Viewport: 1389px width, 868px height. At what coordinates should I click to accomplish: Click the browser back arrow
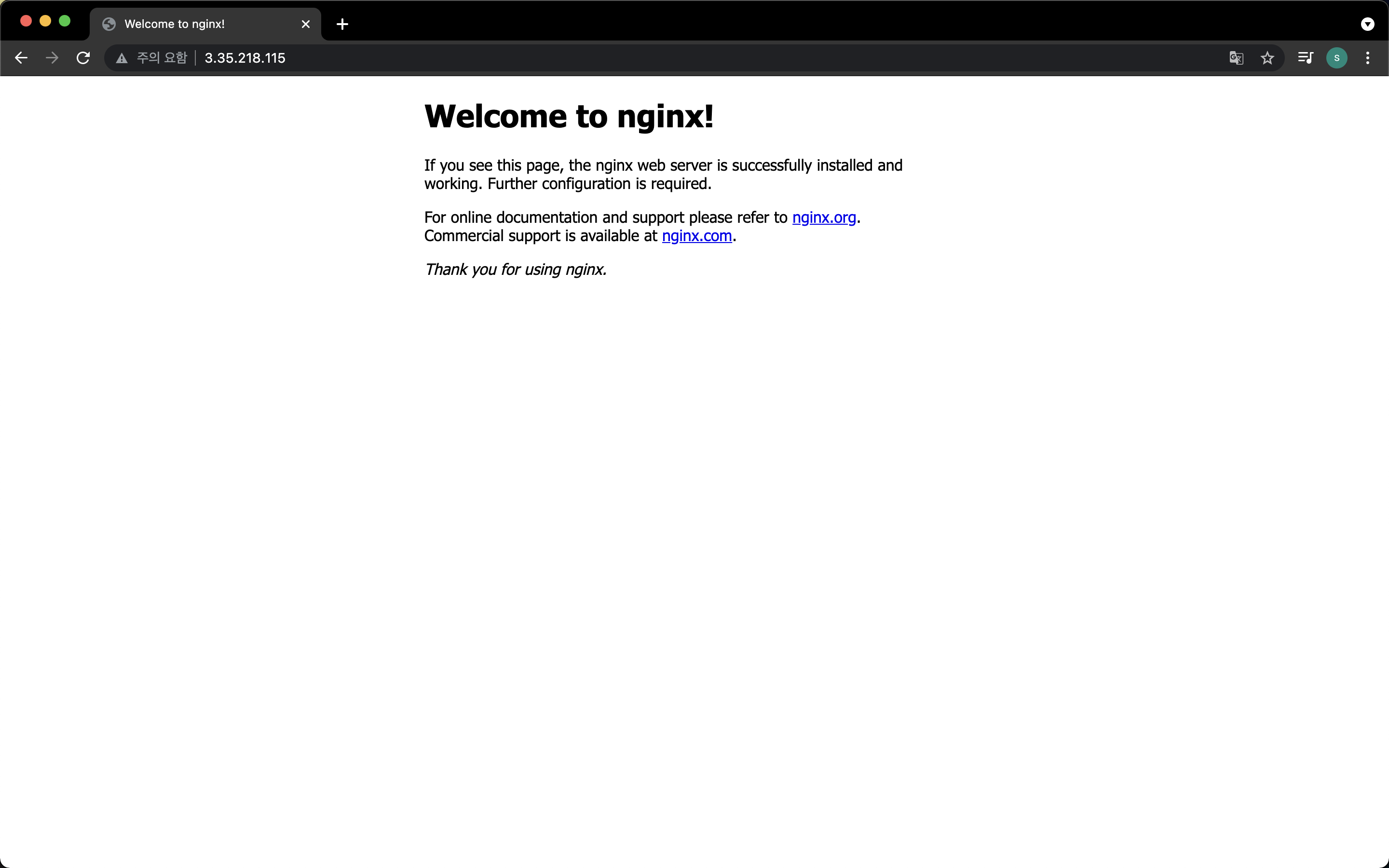pyautogui.click(x=21, y=58)
